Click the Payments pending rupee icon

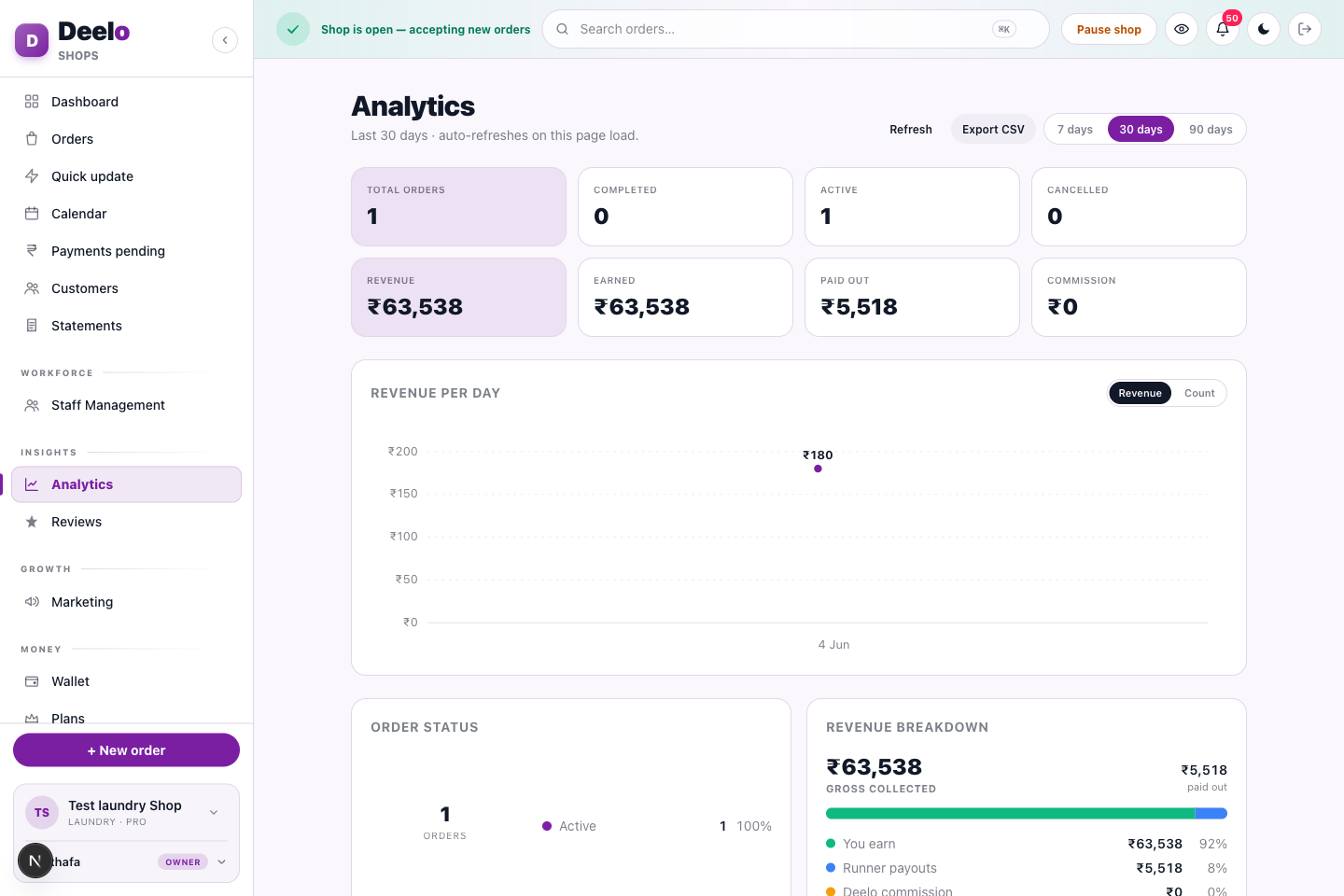tap(32, 251)
